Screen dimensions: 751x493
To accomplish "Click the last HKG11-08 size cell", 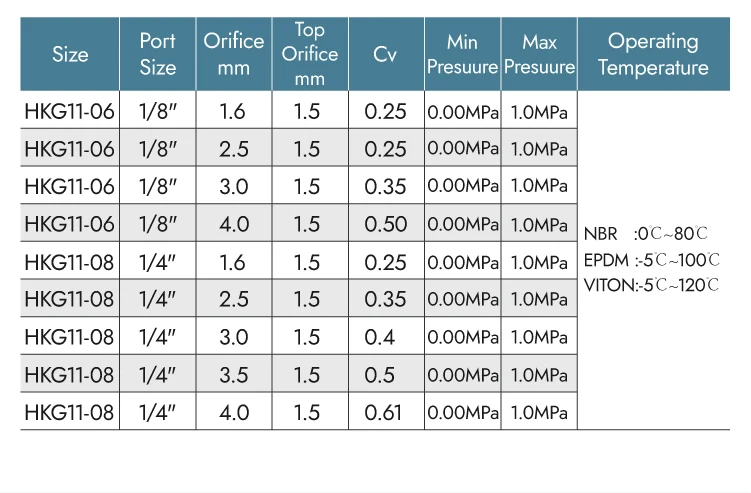I will coord(70,411).
